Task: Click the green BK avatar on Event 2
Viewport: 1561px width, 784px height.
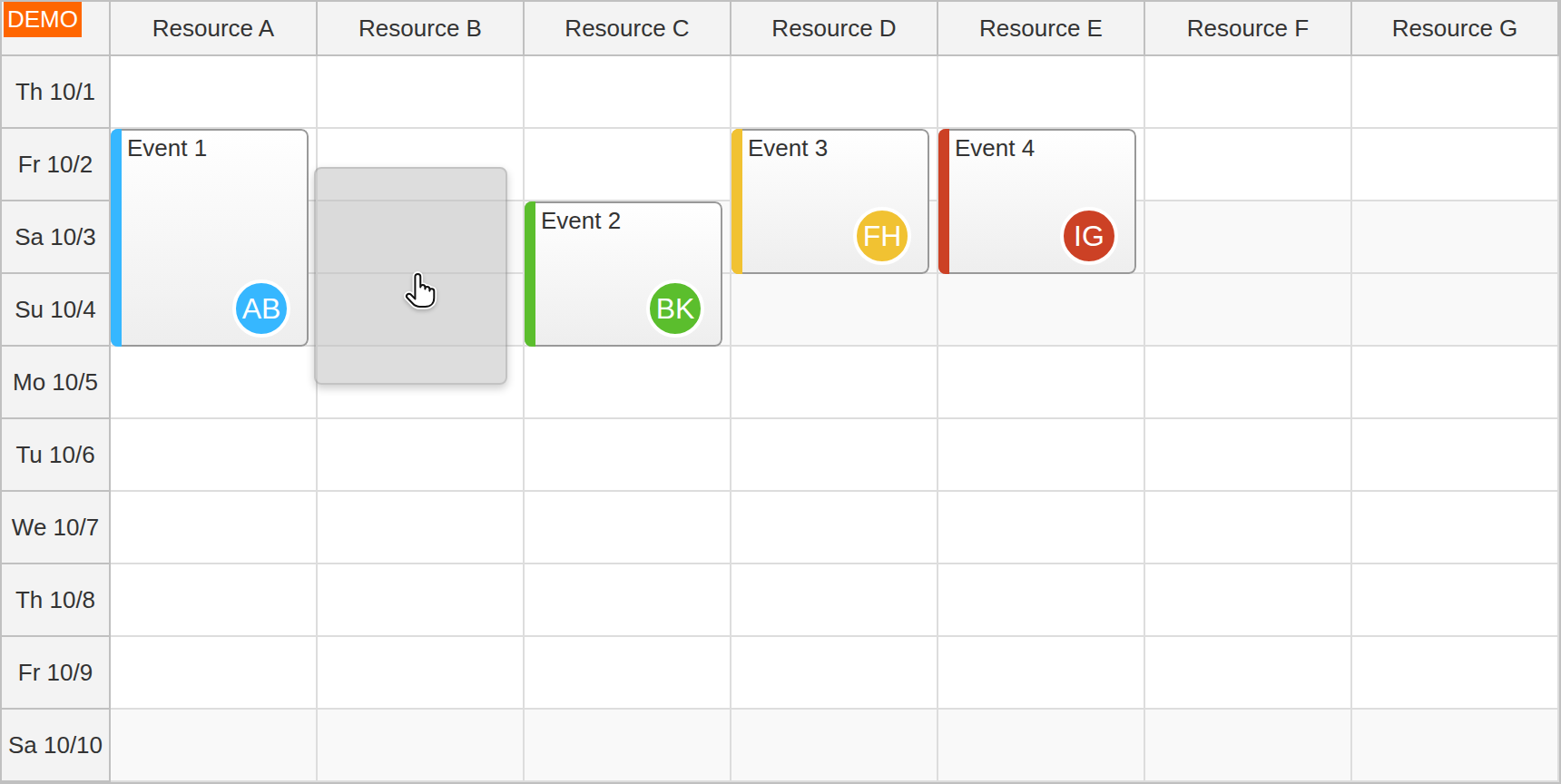Action: (675, 309)
